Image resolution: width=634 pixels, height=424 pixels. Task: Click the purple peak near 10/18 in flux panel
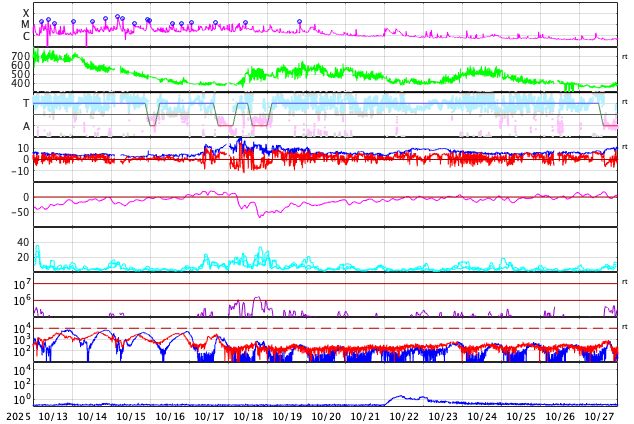click(257, 299)
